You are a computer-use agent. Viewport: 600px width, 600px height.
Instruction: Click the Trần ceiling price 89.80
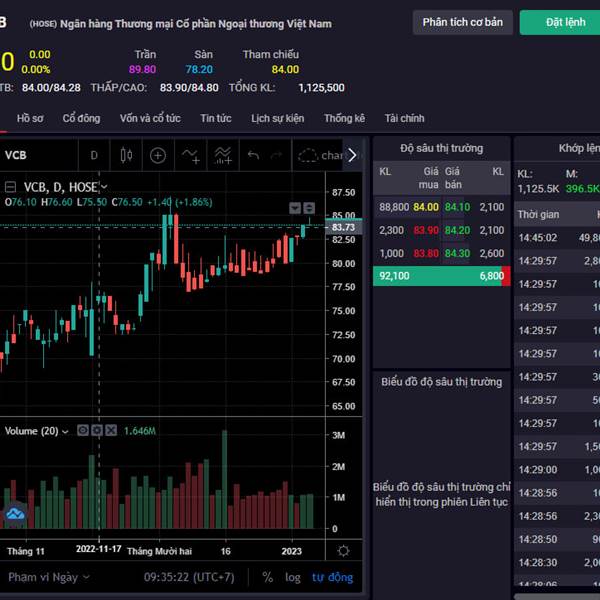142,69
